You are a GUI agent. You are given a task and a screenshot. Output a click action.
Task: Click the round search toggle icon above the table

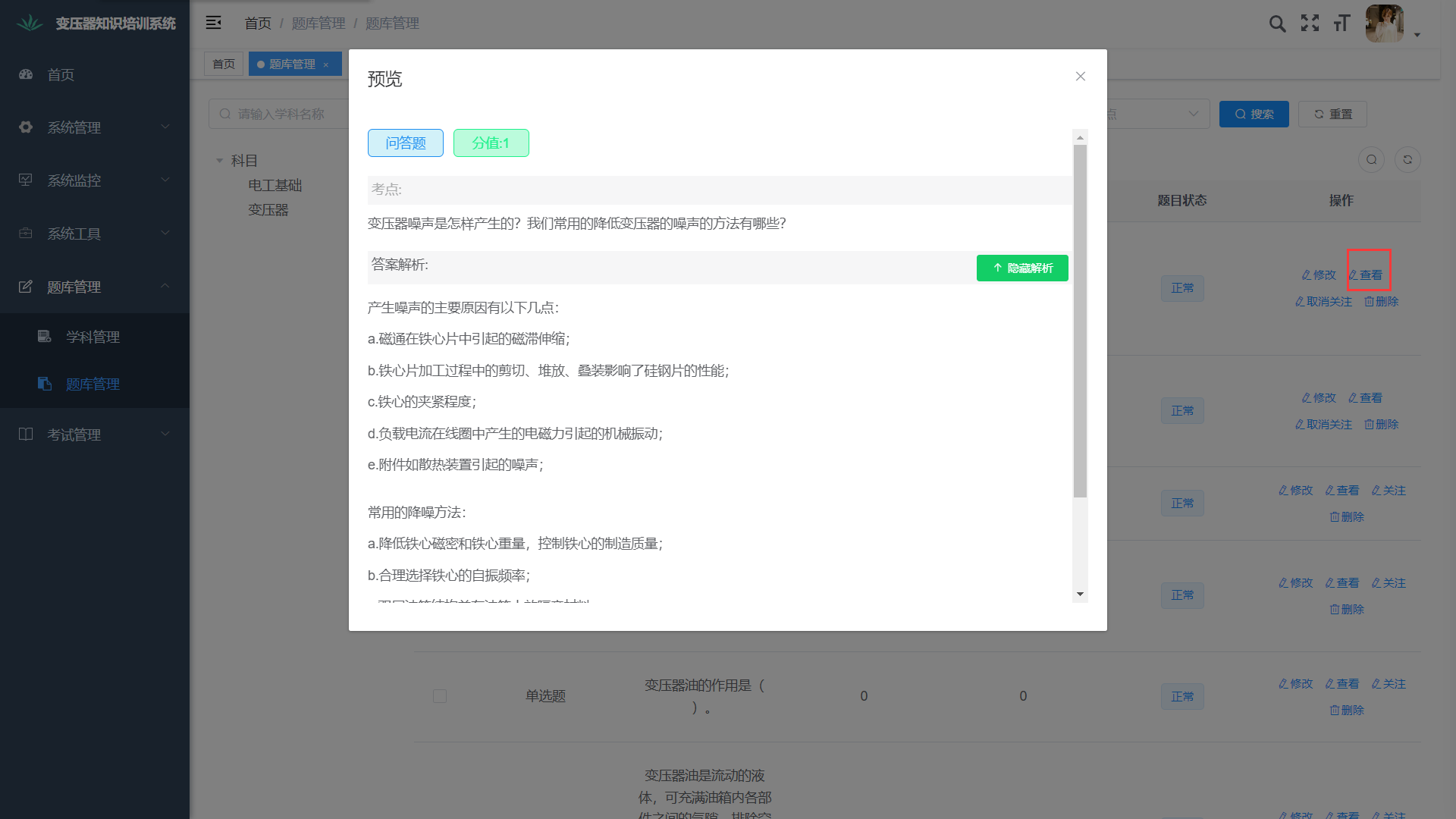(x=1371, y=159)
